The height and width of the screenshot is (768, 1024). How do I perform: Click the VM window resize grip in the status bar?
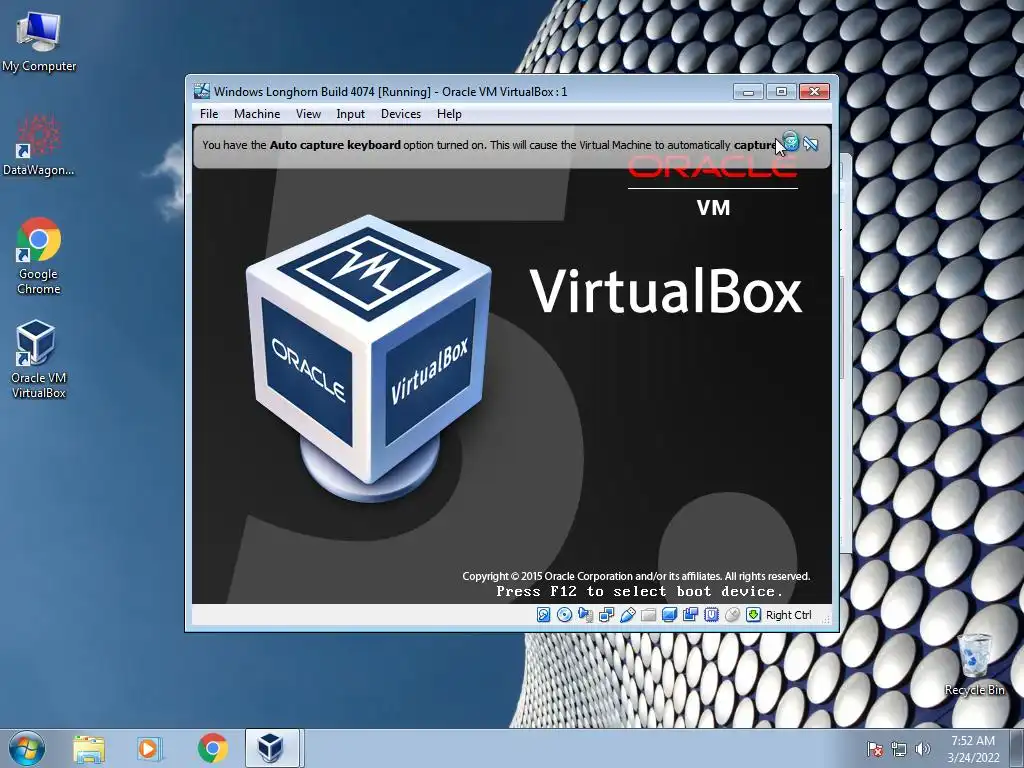click(x=826, y=620)
